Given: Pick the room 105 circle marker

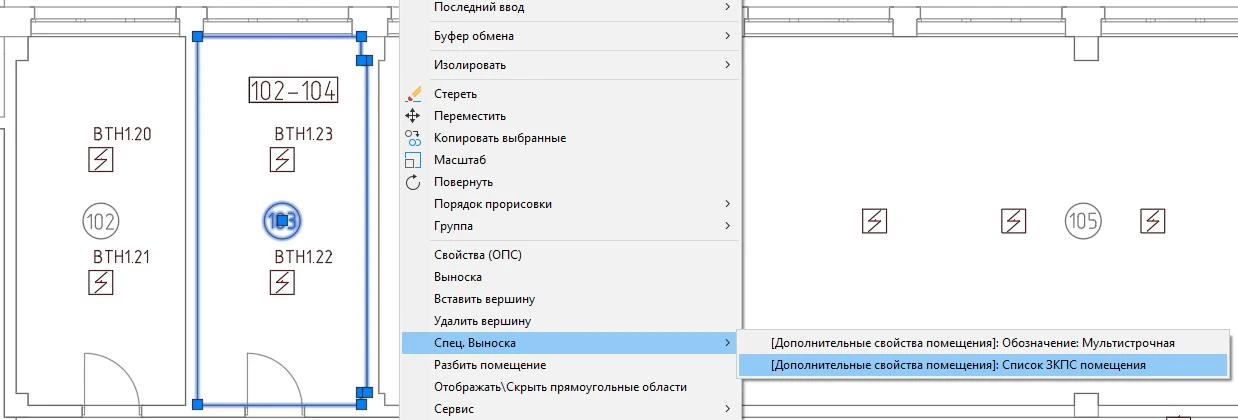Looking at the screenshot, I should pyautogui.click(x=1082, y=219).
